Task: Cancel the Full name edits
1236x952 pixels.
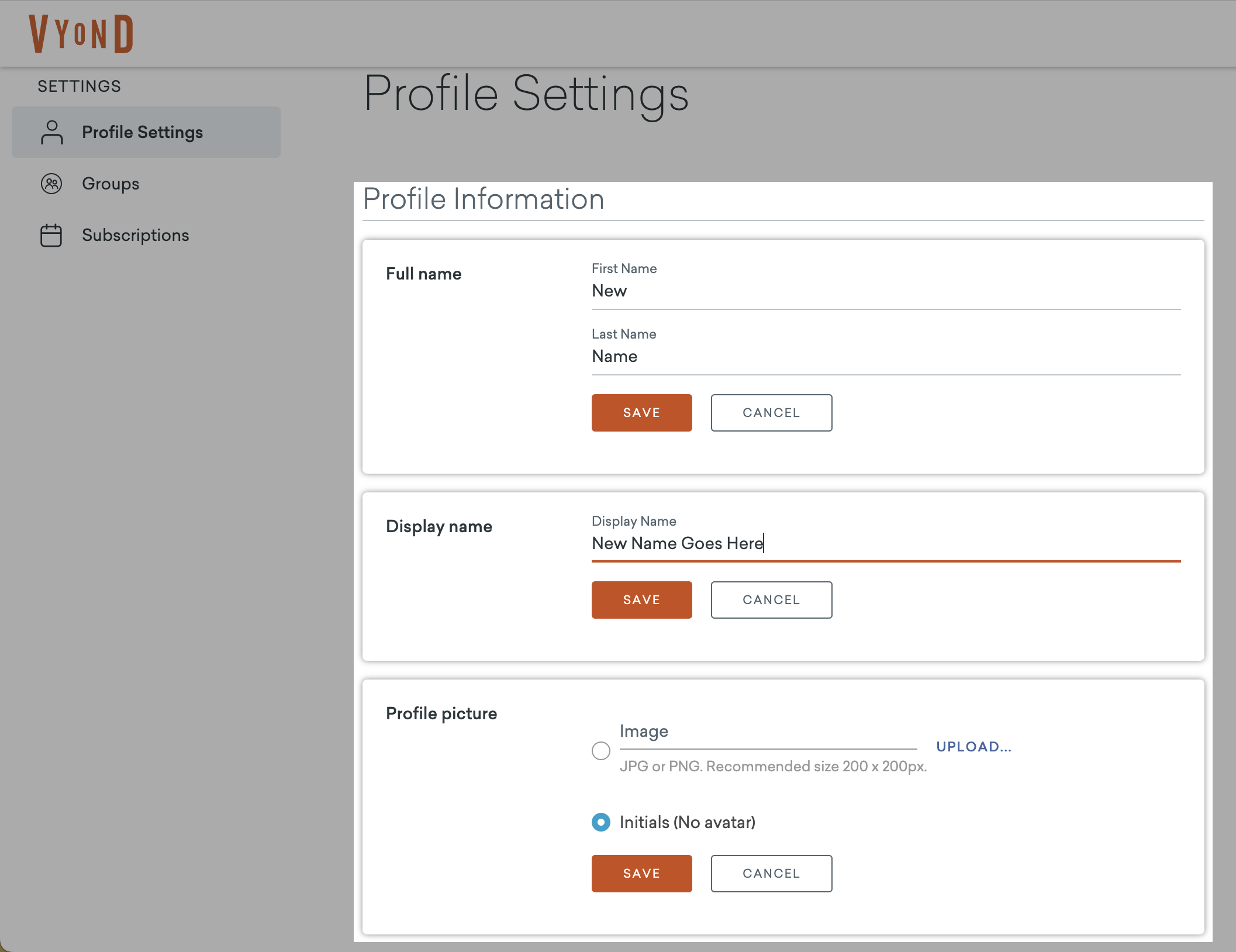Action: tap(771, 413)
